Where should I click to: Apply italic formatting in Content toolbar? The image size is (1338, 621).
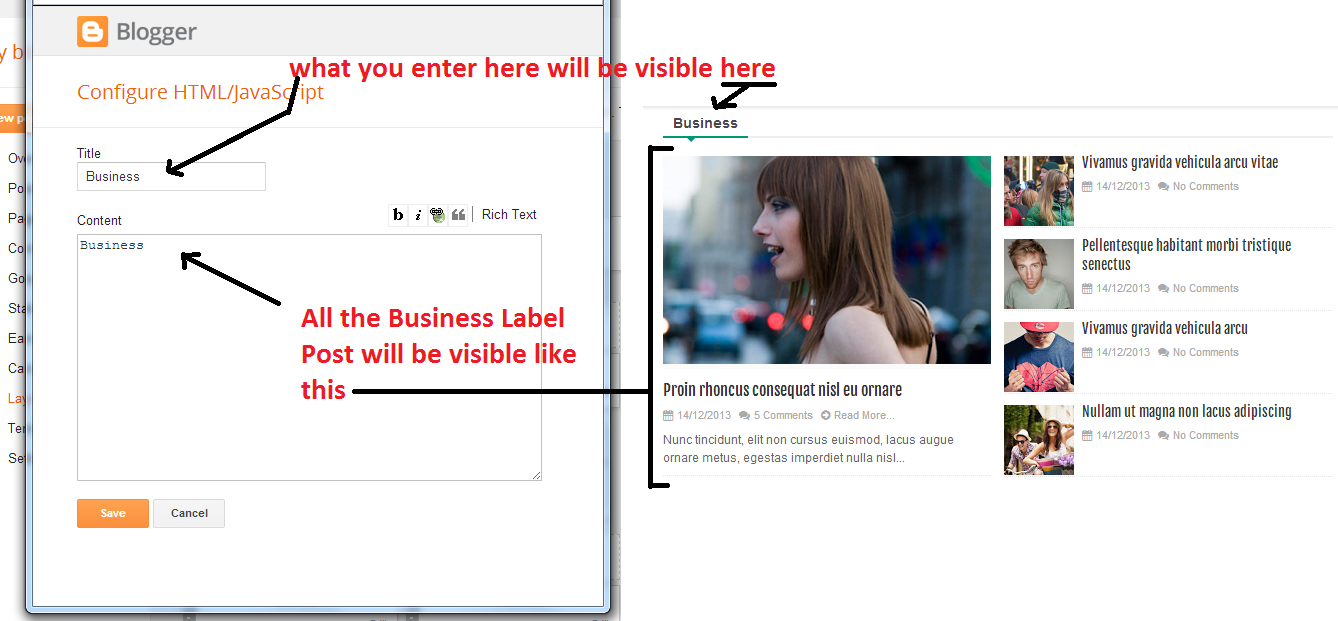(x=418, y=215)
